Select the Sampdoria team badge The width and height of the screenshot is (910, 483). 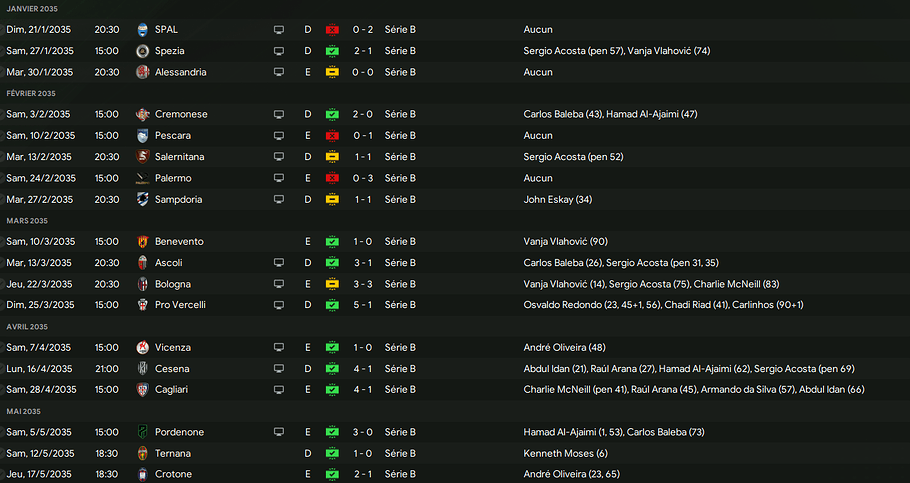point(142,199)
